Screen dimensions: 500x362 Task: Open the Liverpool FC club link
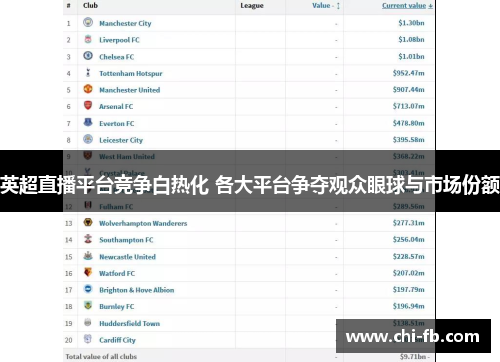pyautogui.click(x=119, y=40)
